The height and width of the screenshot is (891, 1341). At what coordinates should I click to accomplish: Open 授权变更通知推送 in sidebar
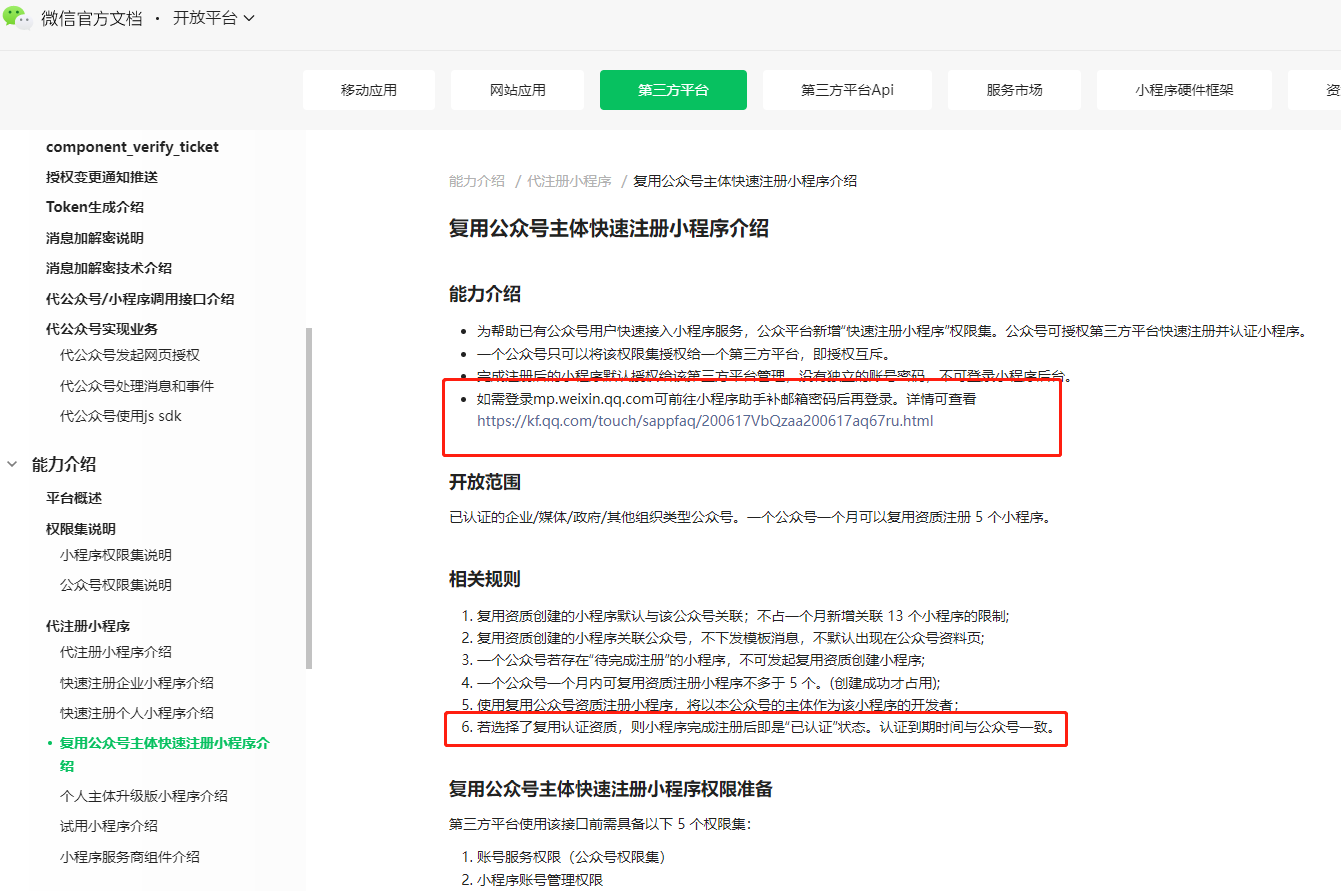(x=102, y=177)
